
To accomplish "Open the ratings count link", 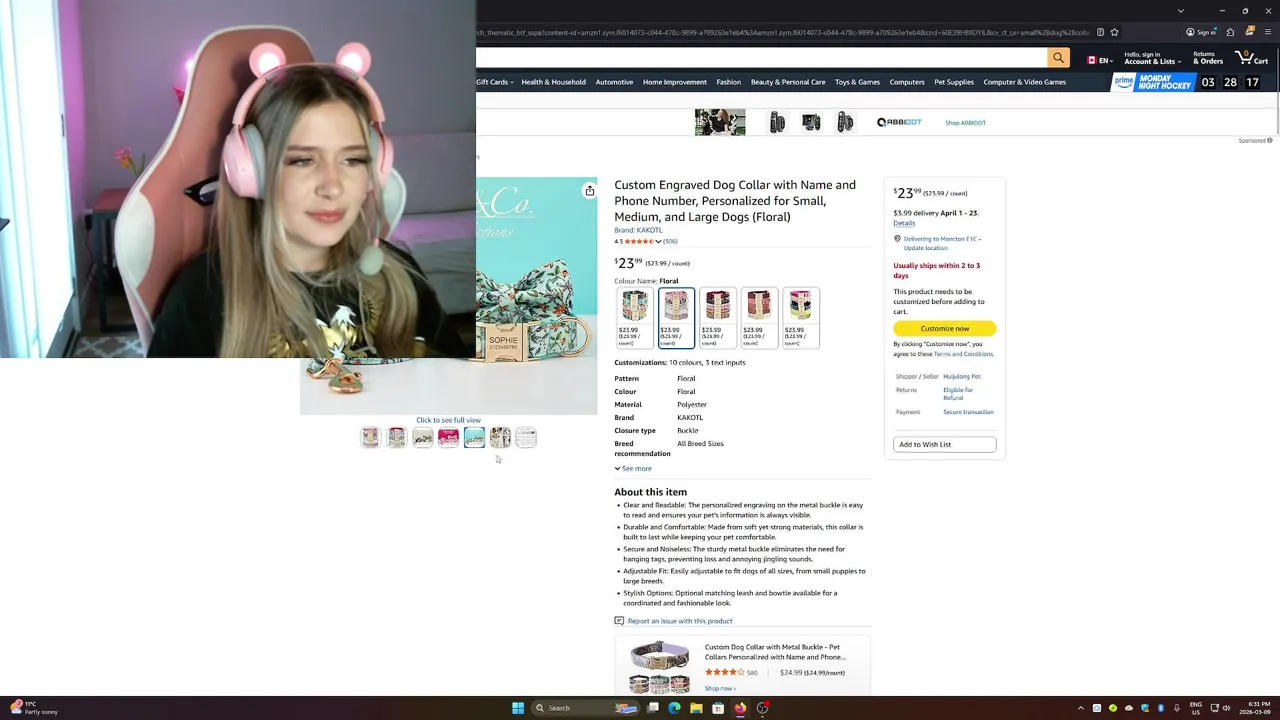I will pyautogui.click(x=670, y=241).
